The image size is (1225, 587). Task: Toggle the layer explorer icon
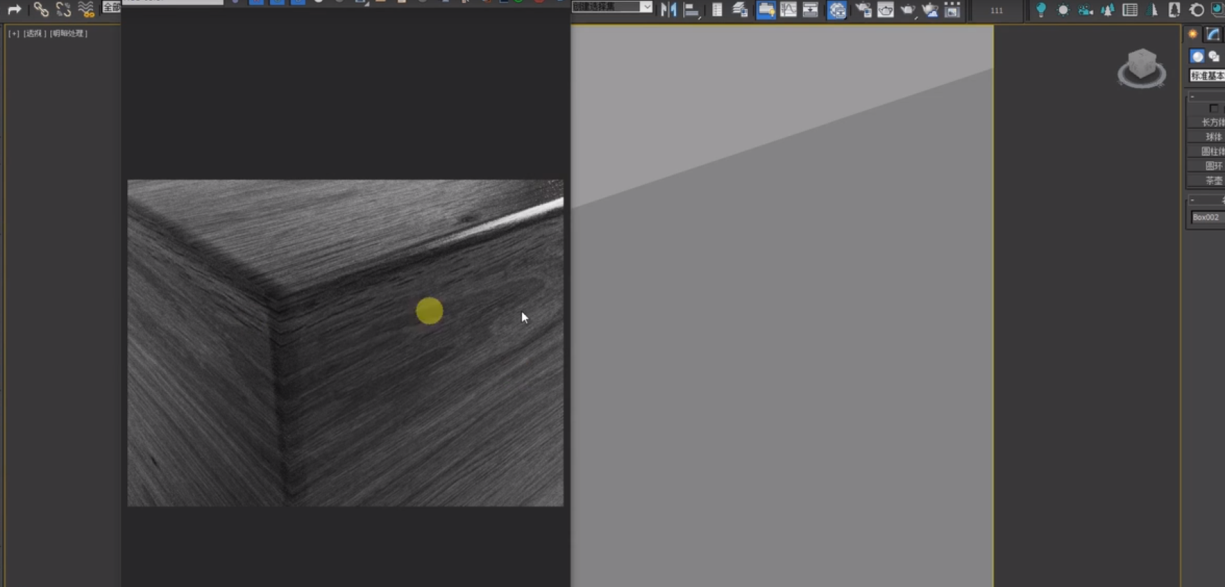[x=740, y=10]
